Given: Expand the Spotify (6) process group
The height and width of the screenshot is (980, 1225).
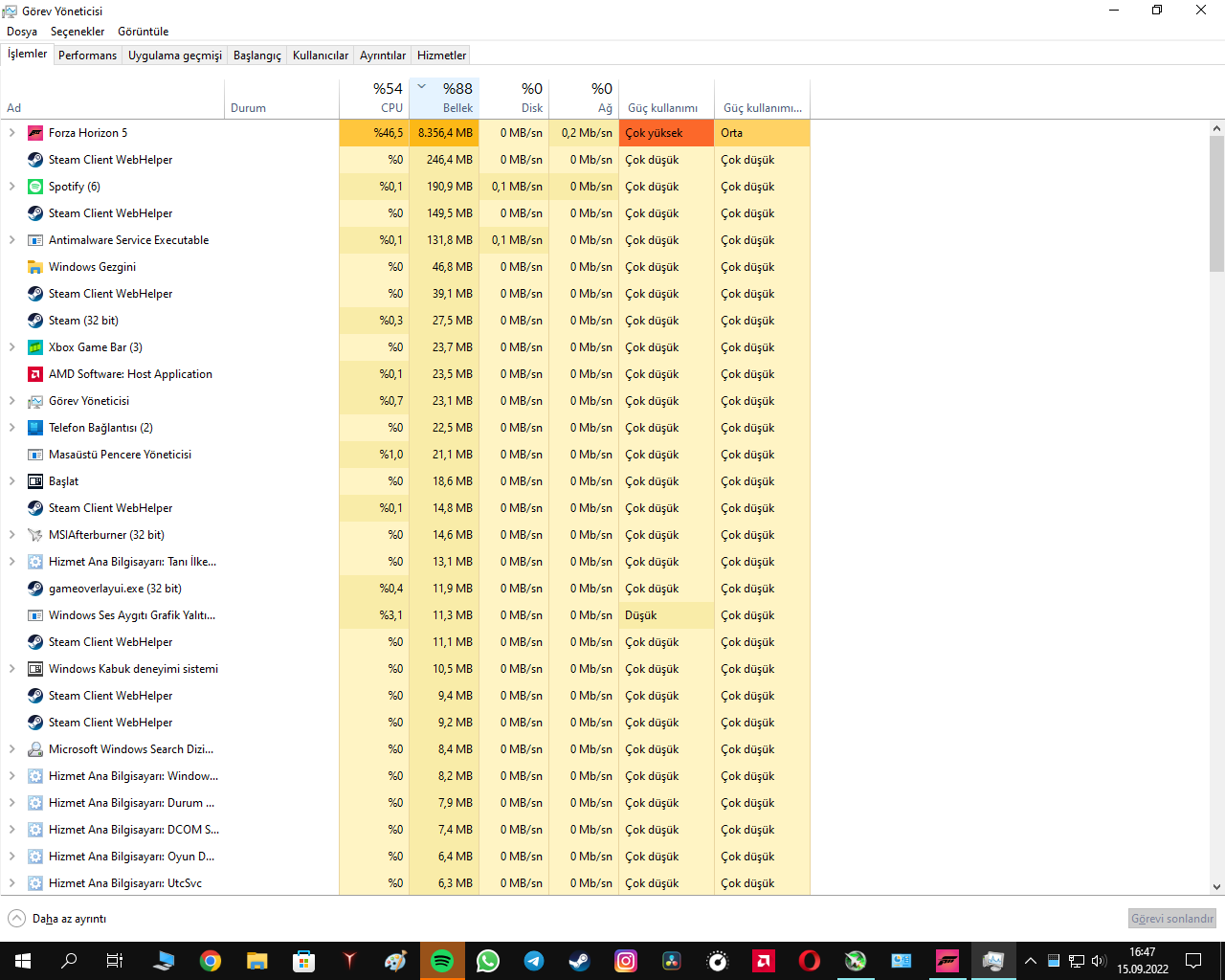Looking at the screenshot, I should (x=11, y=187).
